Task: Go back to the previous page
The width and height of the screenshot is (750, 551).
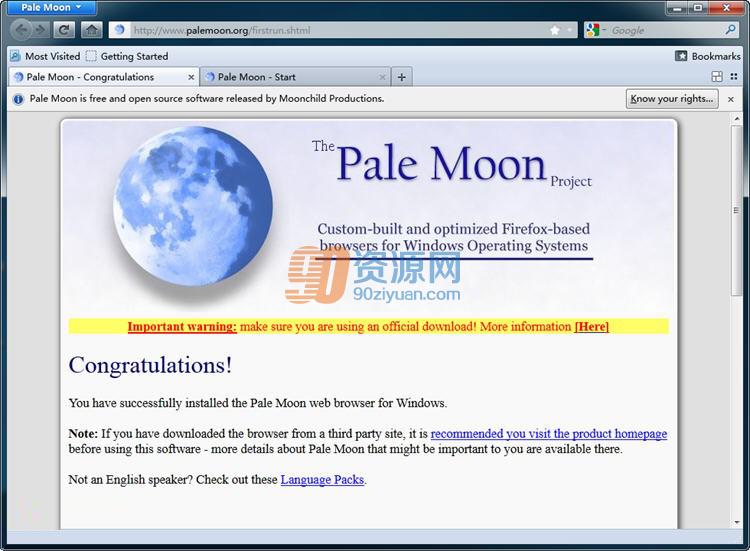Action: click(x=21, y=30)
